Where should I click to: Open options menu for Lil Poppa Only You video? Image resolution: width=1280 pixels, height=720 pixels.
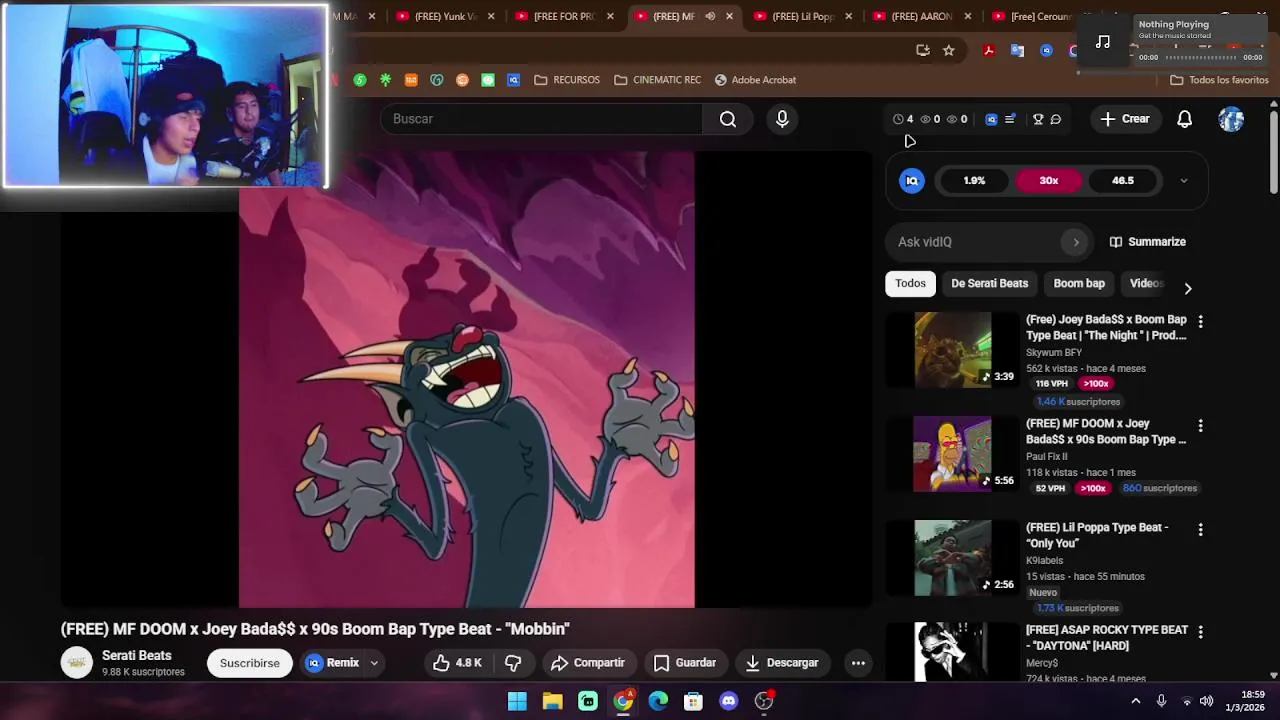point(1200,529)
